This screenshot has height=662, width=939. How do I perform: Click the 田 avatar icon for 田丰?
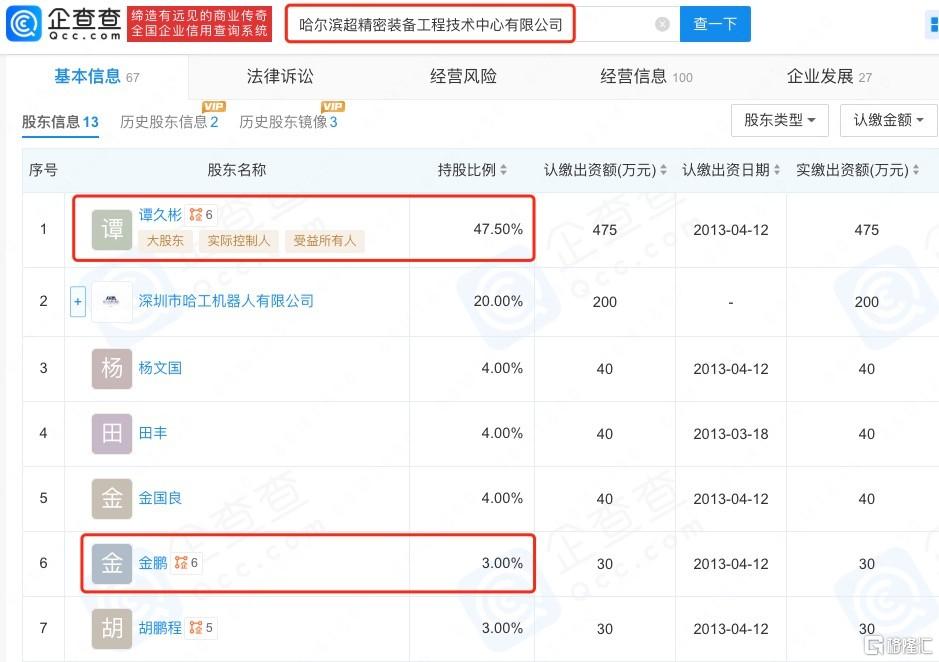[x=112, y=434]
